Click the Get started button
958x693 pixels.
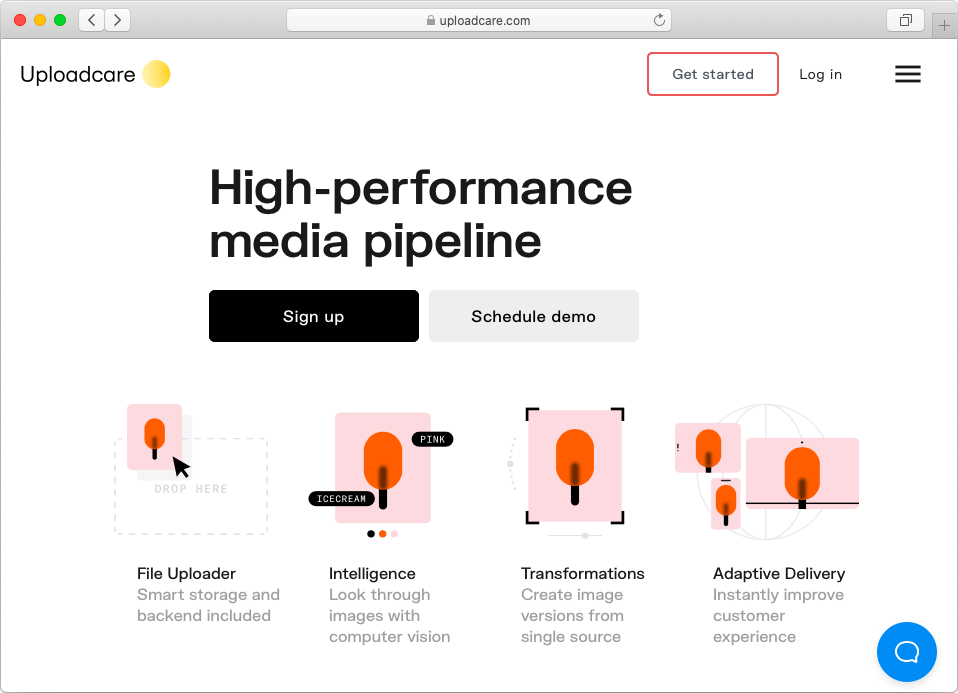(712, 74)
